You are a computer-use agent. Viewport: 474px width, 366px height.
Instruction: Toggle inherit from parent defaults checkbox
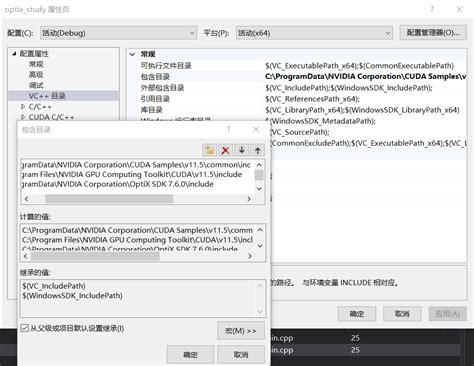(24, 328)
